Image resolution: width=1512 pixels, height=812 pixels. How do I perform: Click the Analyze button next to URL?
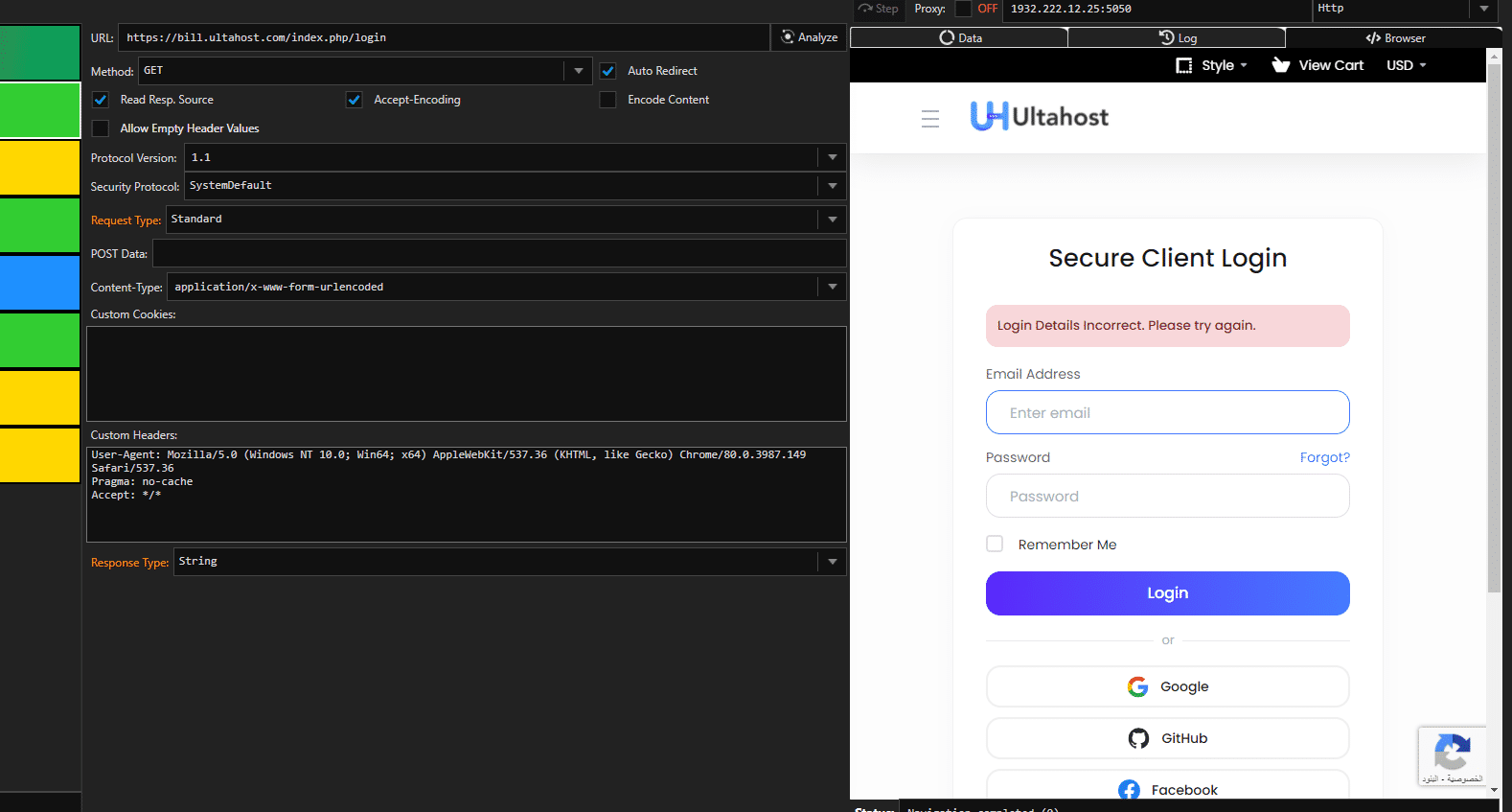click(x=810, y=37)
